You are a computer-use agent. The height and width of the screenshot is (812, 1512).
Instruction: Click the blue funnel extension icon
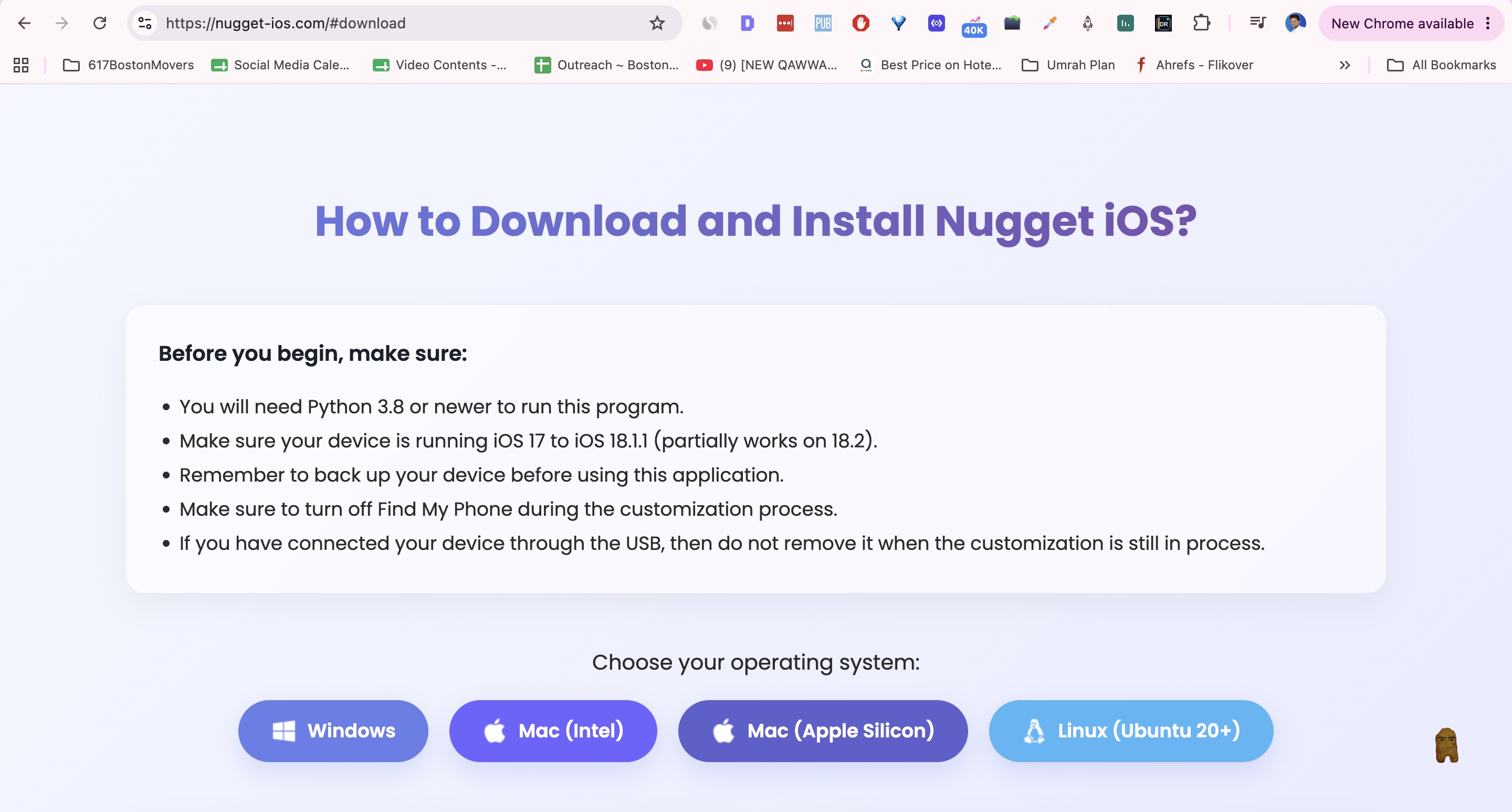tap(899, 23)
